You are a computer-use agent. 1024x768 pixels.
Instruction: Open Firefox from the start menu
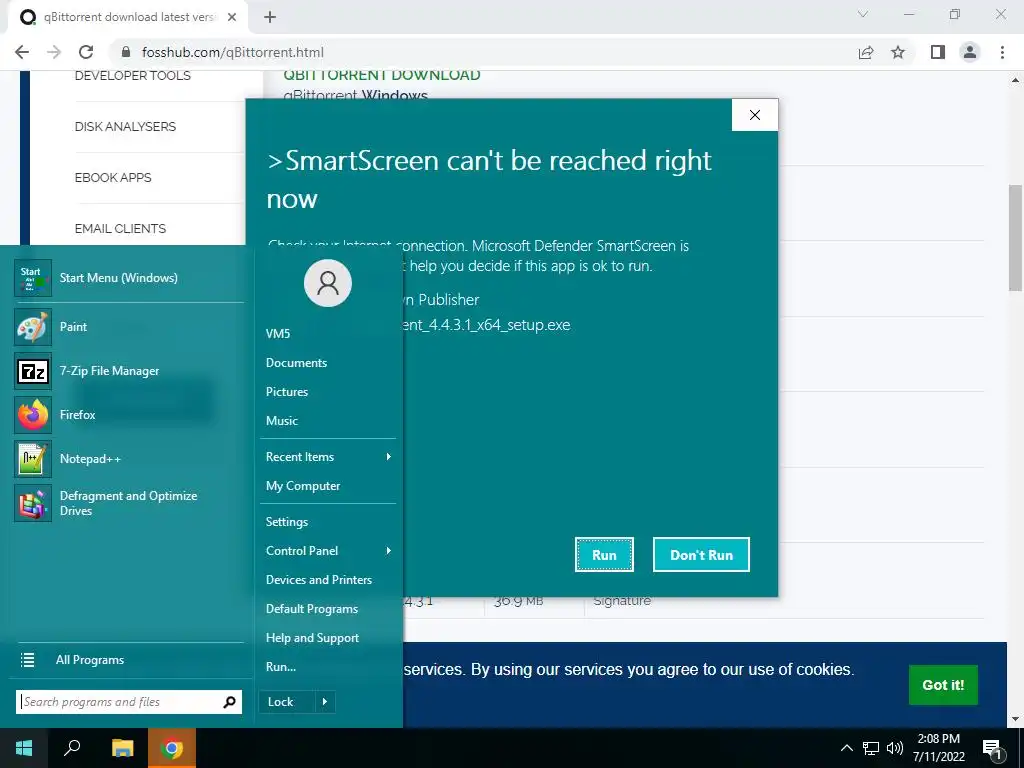(x=129, y=415)
